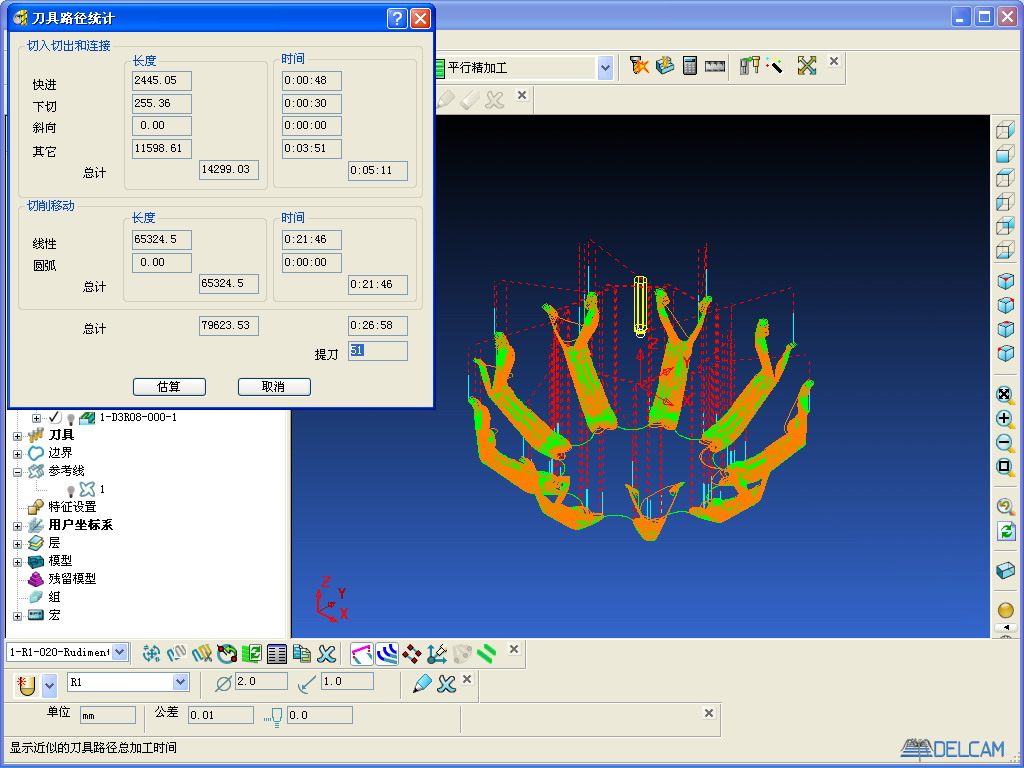This screenshot has width=1024, height=768.
Task: Click the green refresh arrows toolpath icon
Action: [251, 653]
